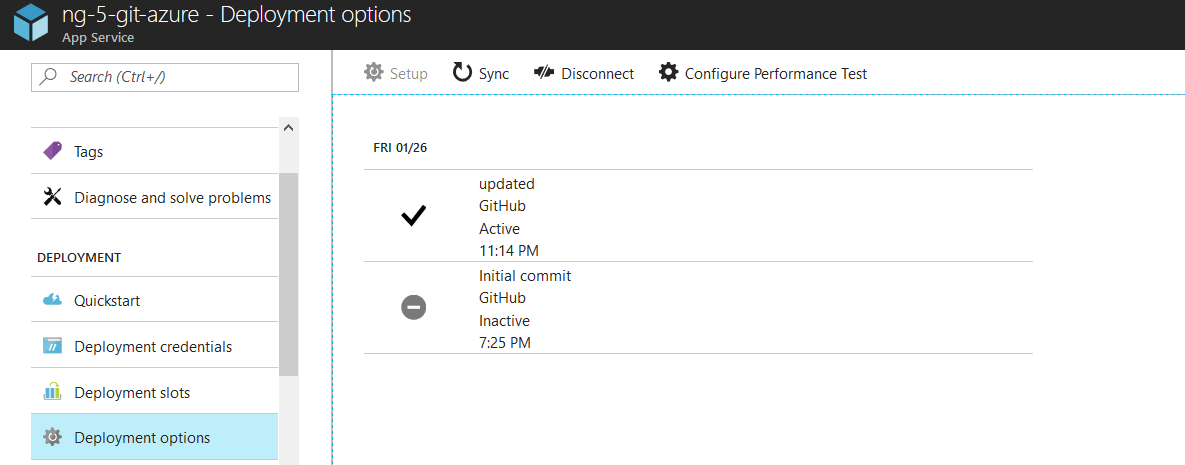Click the Quickstart cloud icon
Screen dimensions: 1185x465
(52, 300)
